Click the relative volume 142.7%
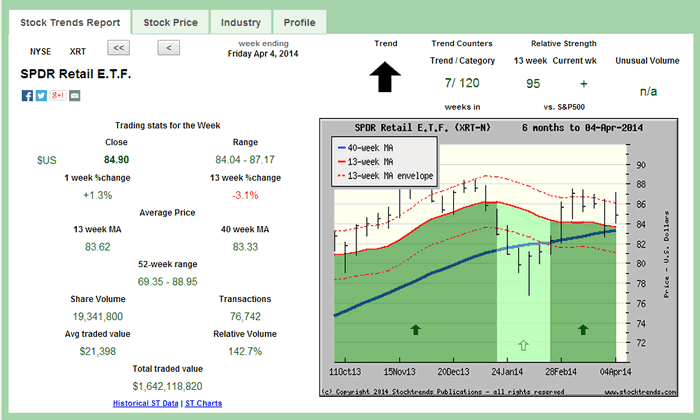The height and width of the screenshot is (420, 700). [245, 351]
